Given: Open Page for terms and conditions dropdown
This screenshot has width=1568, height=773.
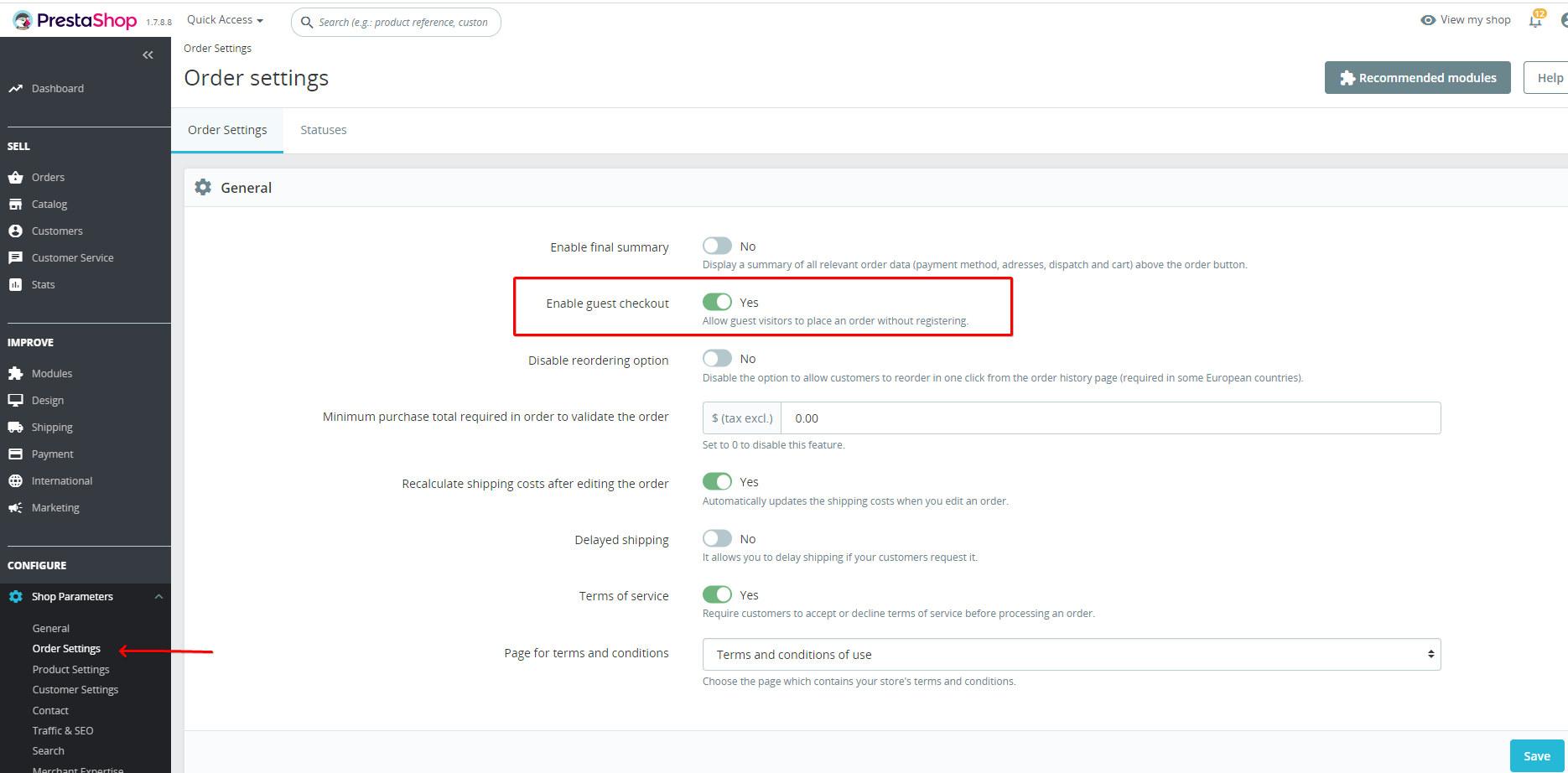Looking at the screenshot, I should [1072, 655].
